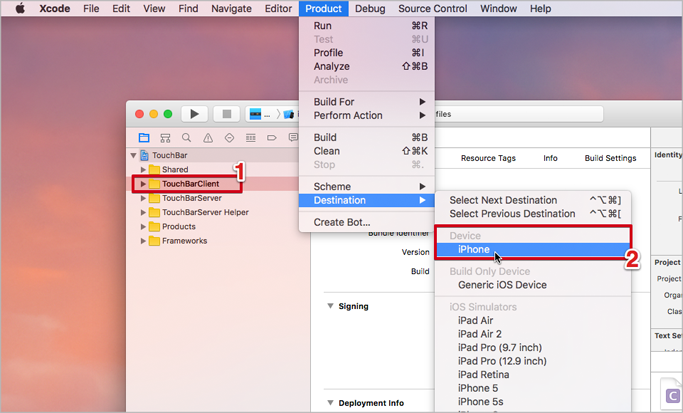The height and width of the screenshot is (413, 683).
Task: Select the iPhone 5 simulator
Action: (533, 388)
